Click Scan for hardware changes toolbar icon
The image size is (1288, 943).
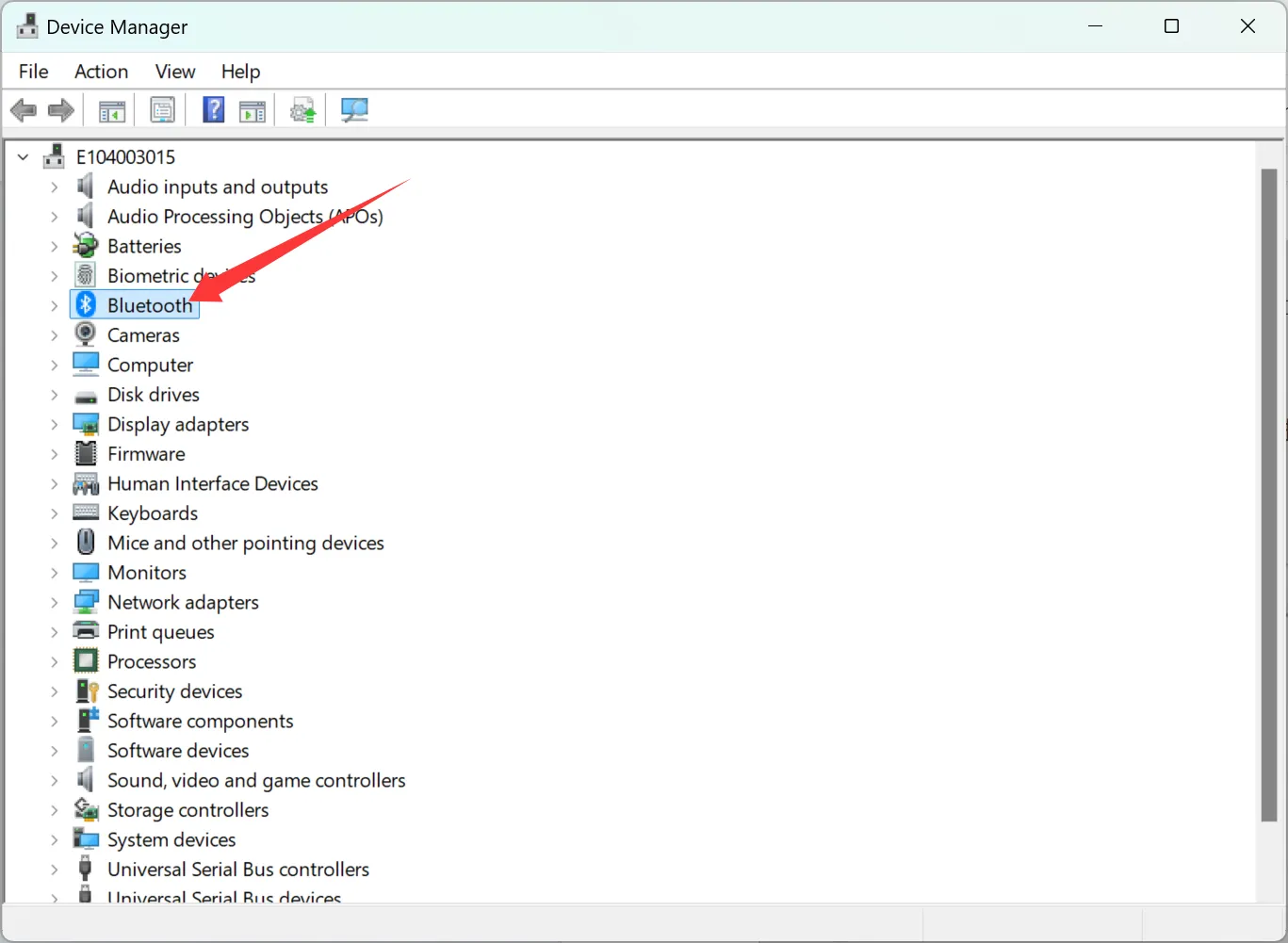pyautogui.click(x=354, y=110)
